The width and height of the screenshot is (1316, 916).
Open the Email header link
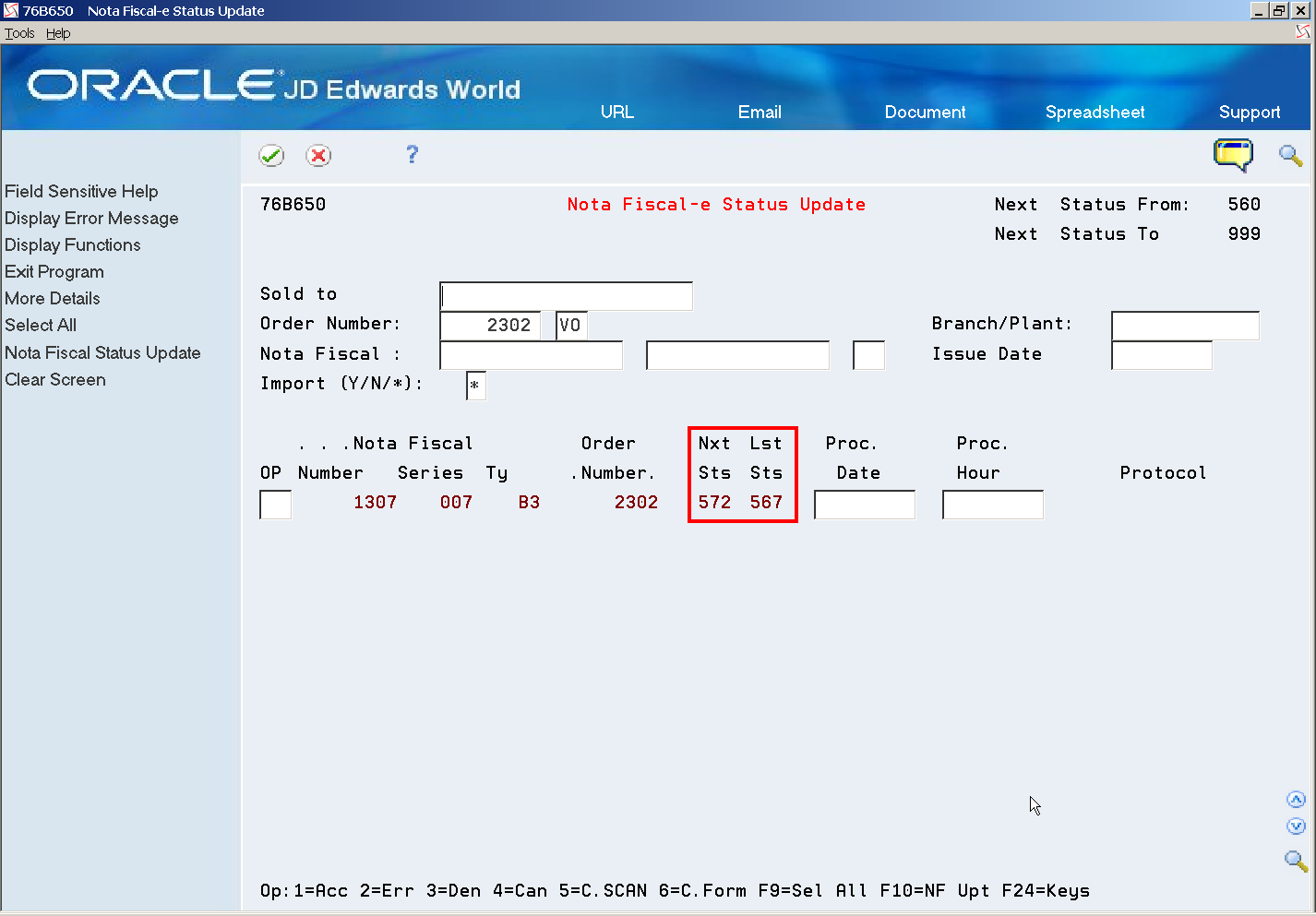pos(760,112)
